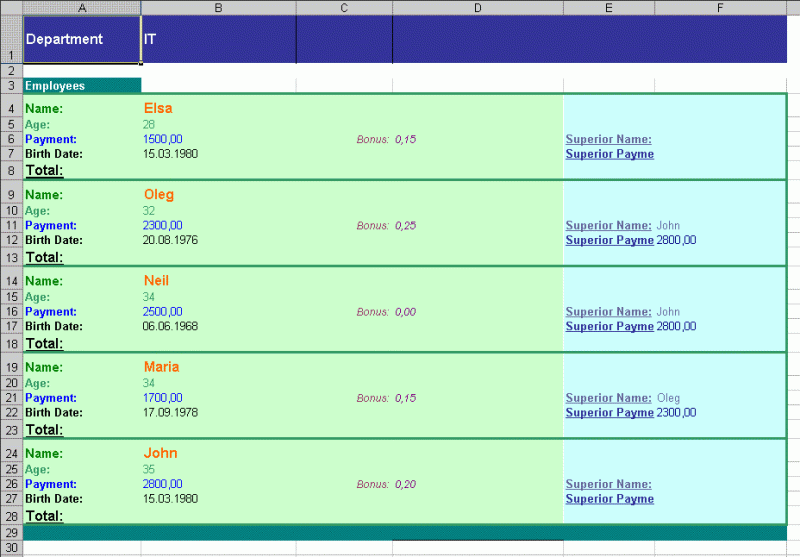
Task: Click Total: label in row 28
Action: tap(44, 516)
